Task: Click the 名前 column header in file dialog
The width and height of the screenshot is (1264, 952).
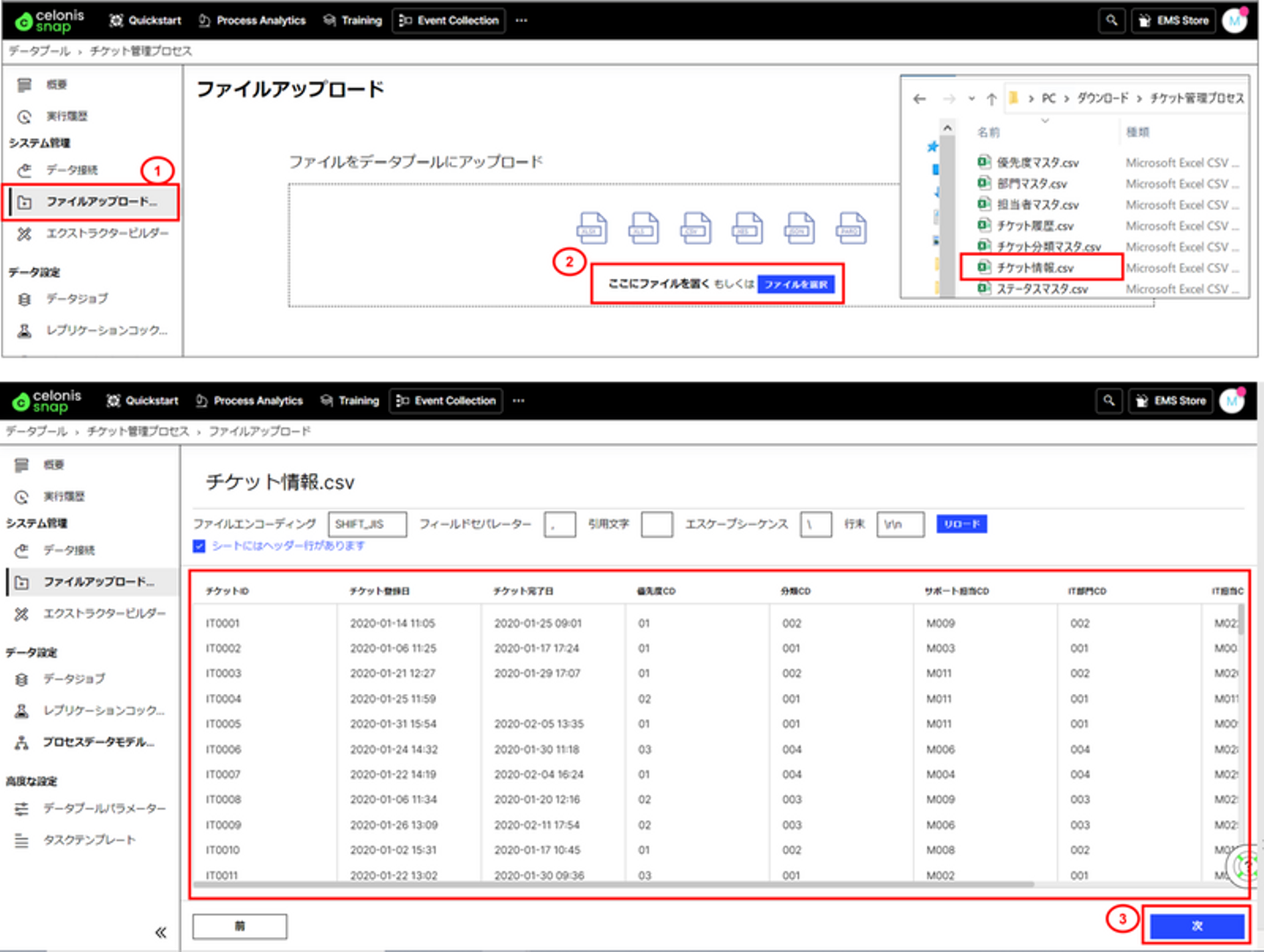Action: pyautogui.click(x=988, y=132)
